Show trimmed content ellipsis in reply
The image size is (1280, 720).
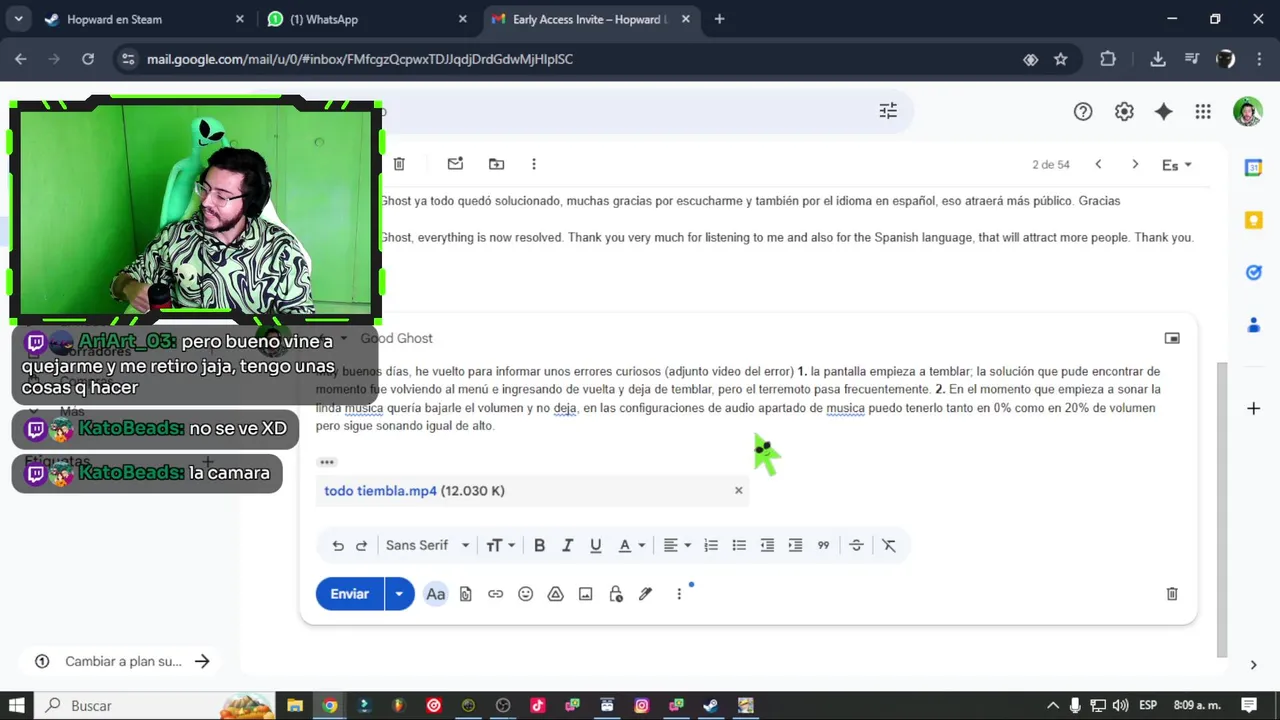pyautogui.click(x=327, y=462)
